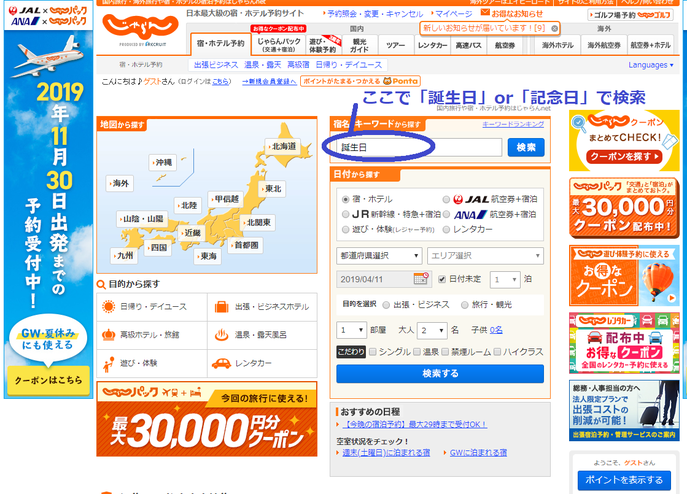Screen dimensions: 687x494
Task: Select 首都圏 region on the map
Action: pos(245,245)
